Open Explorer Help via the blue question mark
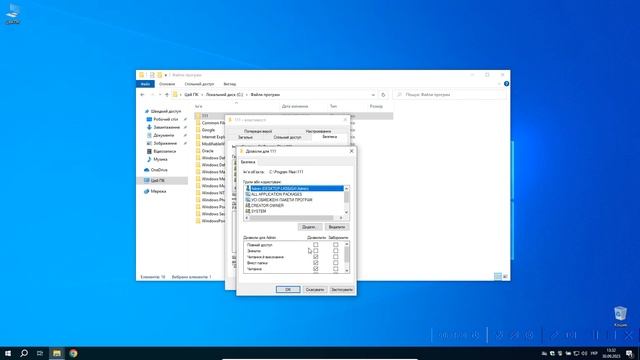 pyautogui.click(x=506, y=84)
